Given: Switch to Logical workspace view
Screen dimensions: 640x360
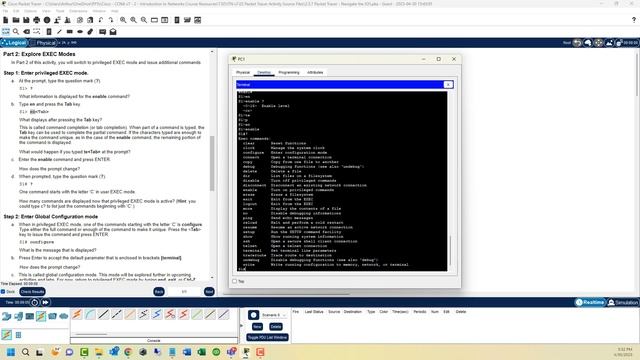Looking at the screenshot, I should pyautogui.click(x=14, y=42).
